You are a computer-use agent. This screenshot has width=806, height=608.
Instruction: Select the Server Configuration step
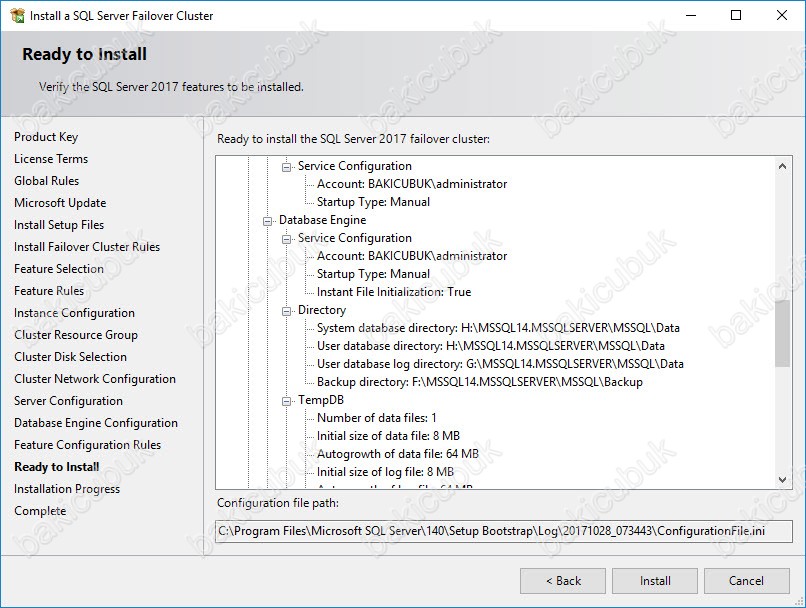[68, 401]
